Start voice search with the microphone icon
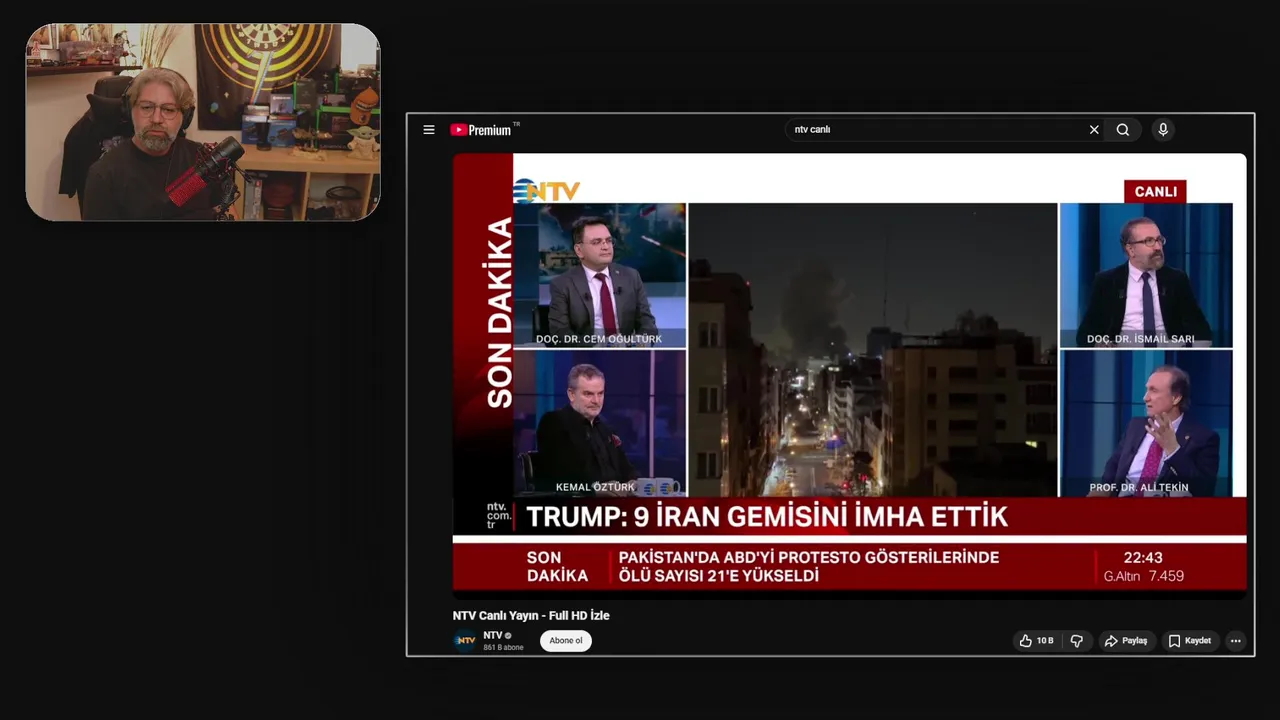The width and height of the screenshot is (1280, 720). [x=1163, y=130]
